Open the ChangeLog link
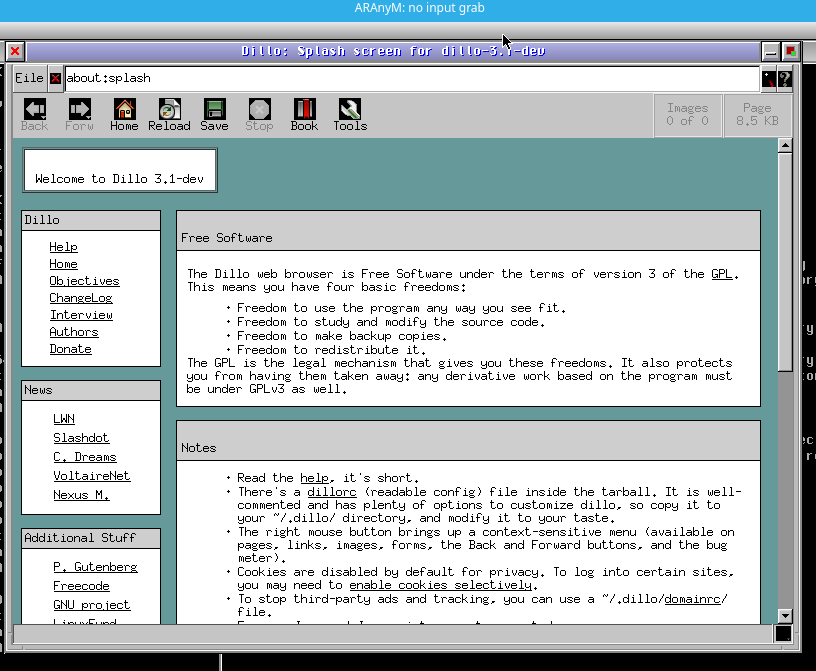 click(x=81, y=298)
